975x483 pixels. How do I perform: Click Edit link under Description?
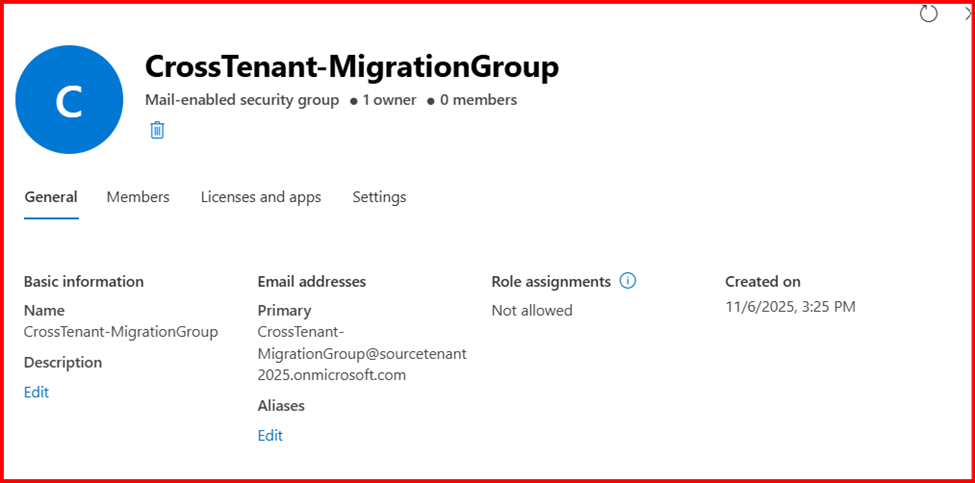pyautogui.click(x=36, y=392)
